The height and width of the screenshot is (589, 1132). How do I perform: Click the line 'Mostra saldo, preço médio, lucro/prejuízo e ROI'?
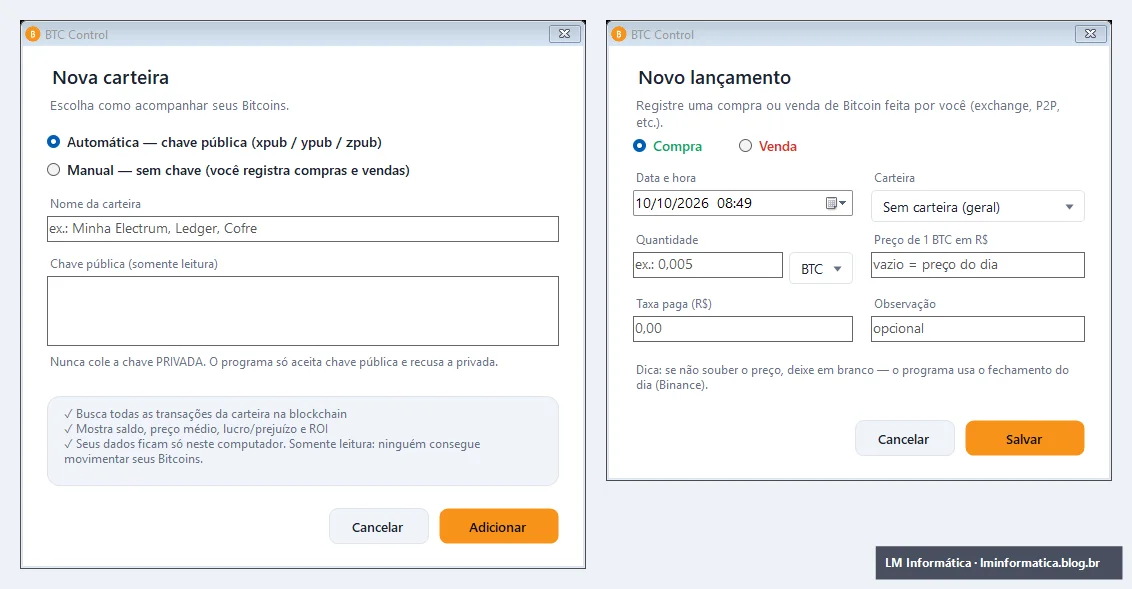click(x=196, y=429)
